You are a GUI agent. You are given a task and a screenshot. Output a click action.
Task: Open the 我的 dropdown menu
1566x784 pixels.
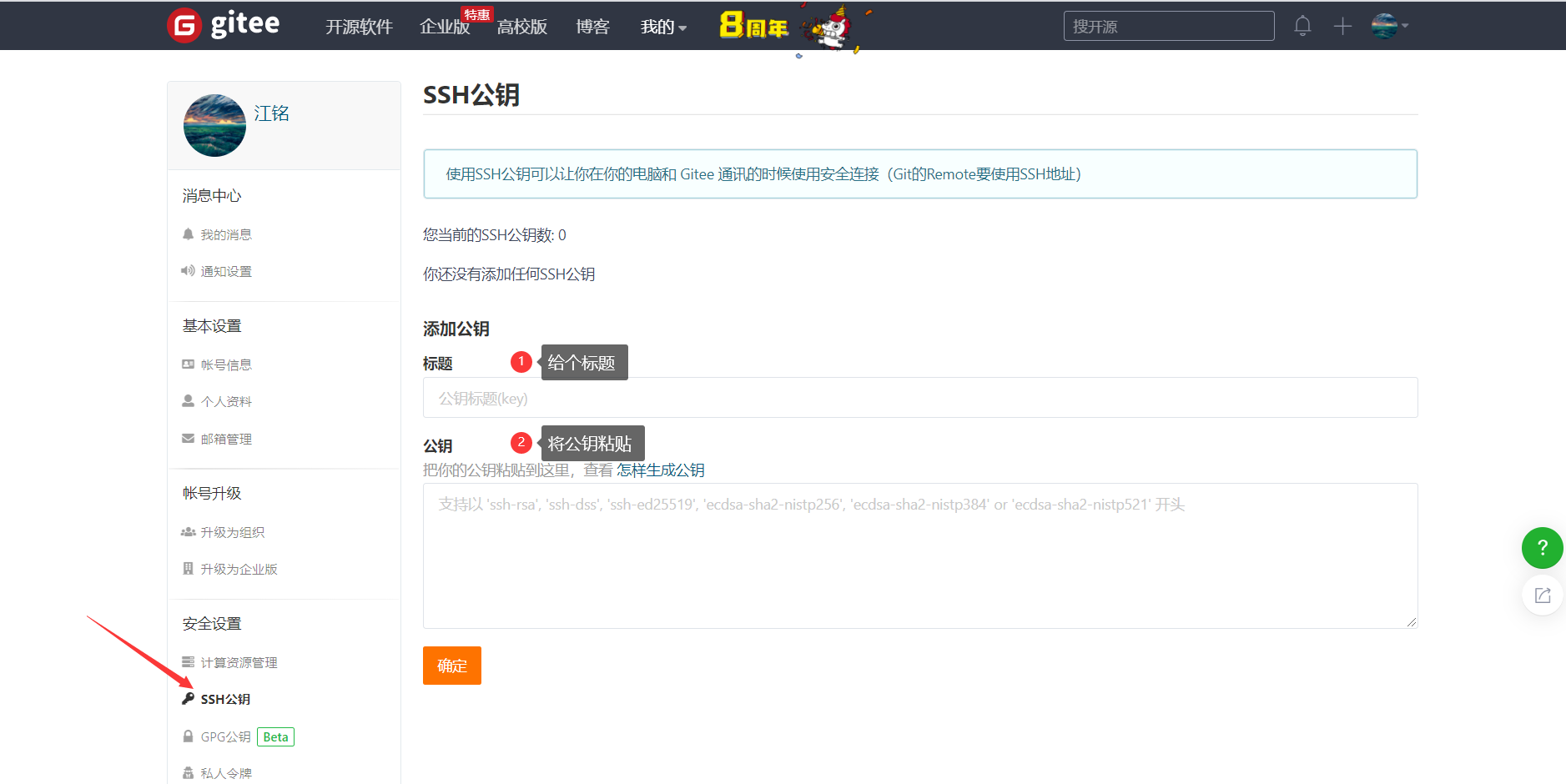point(663,26)
